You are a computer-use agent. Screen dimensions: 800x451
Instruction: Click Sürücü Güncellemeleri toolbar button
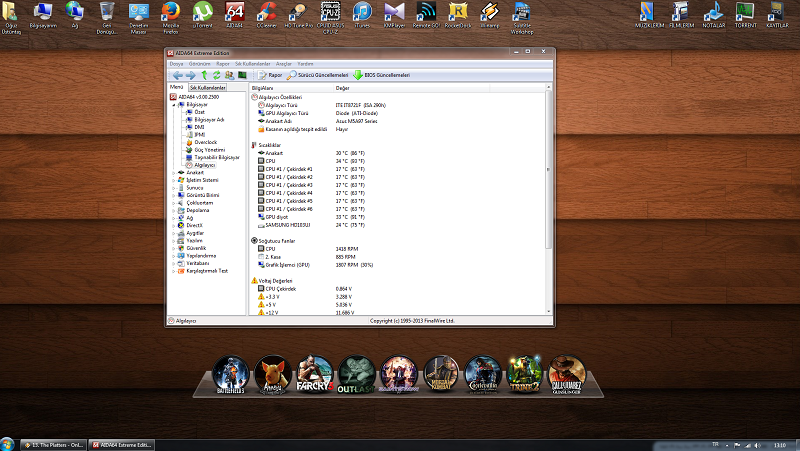(x=318, y=75)
